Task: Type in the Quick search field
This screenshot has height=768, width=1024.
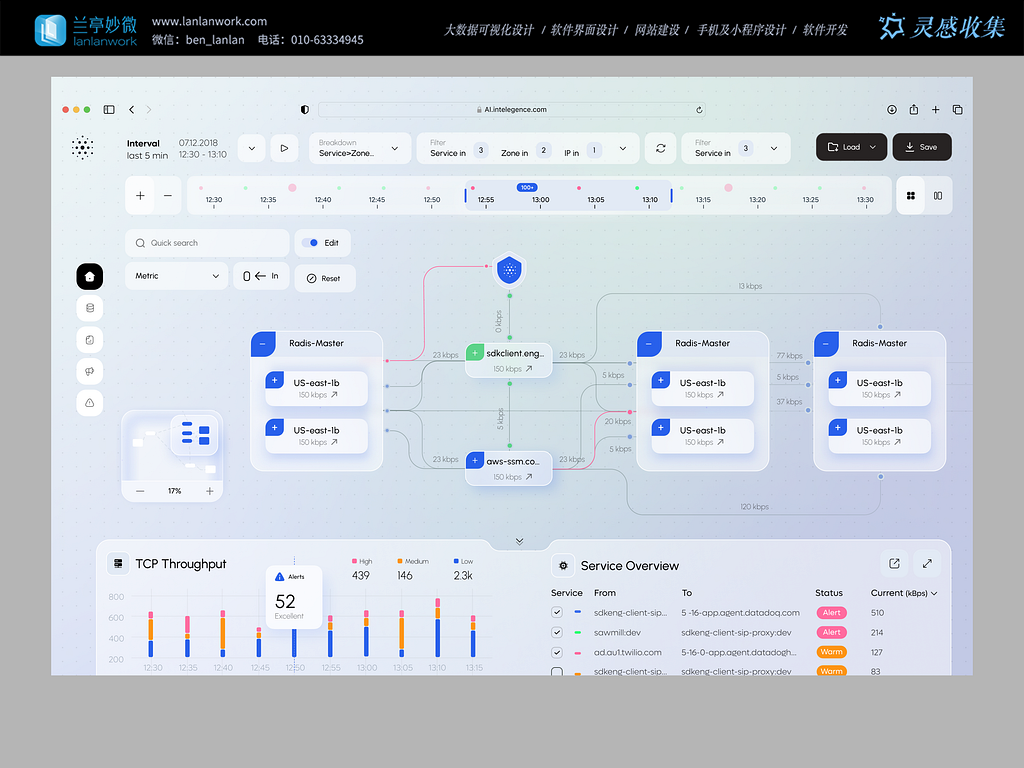Action: (215, 243)
